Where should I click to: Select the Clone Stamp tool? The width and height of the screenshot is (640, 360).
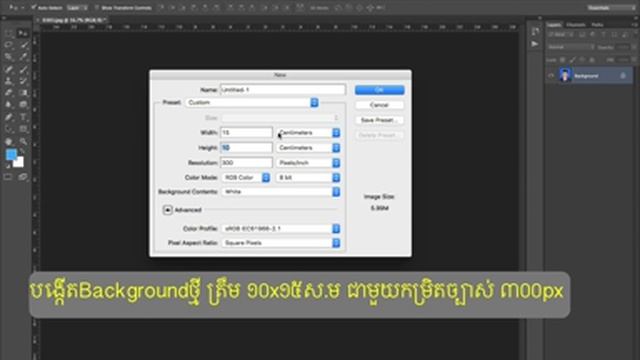pos(9,81)
